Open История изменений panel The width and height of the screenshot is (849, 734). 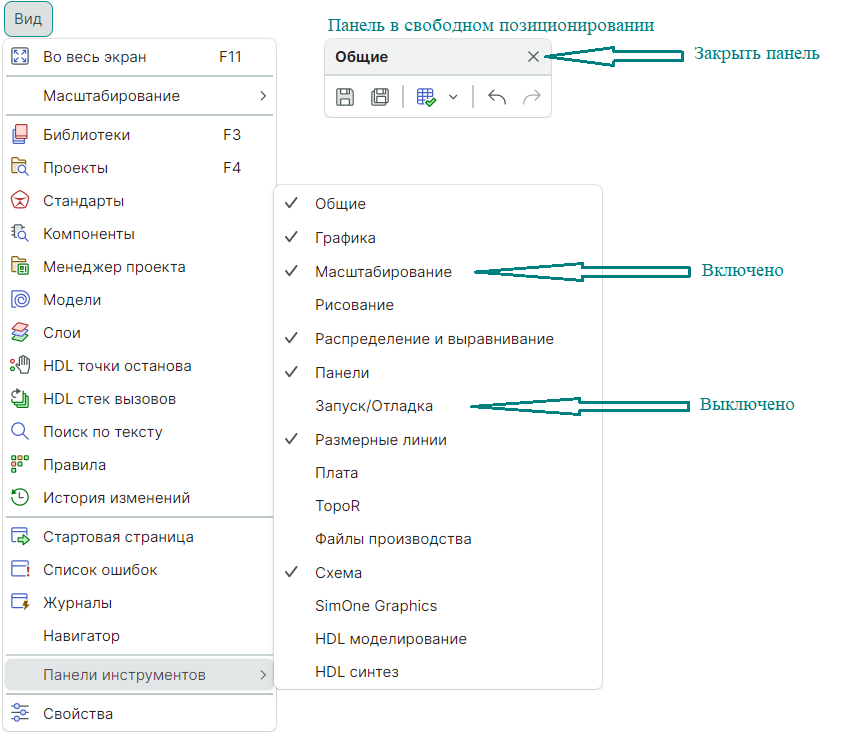pyautogui.click(x=115, y=498)
